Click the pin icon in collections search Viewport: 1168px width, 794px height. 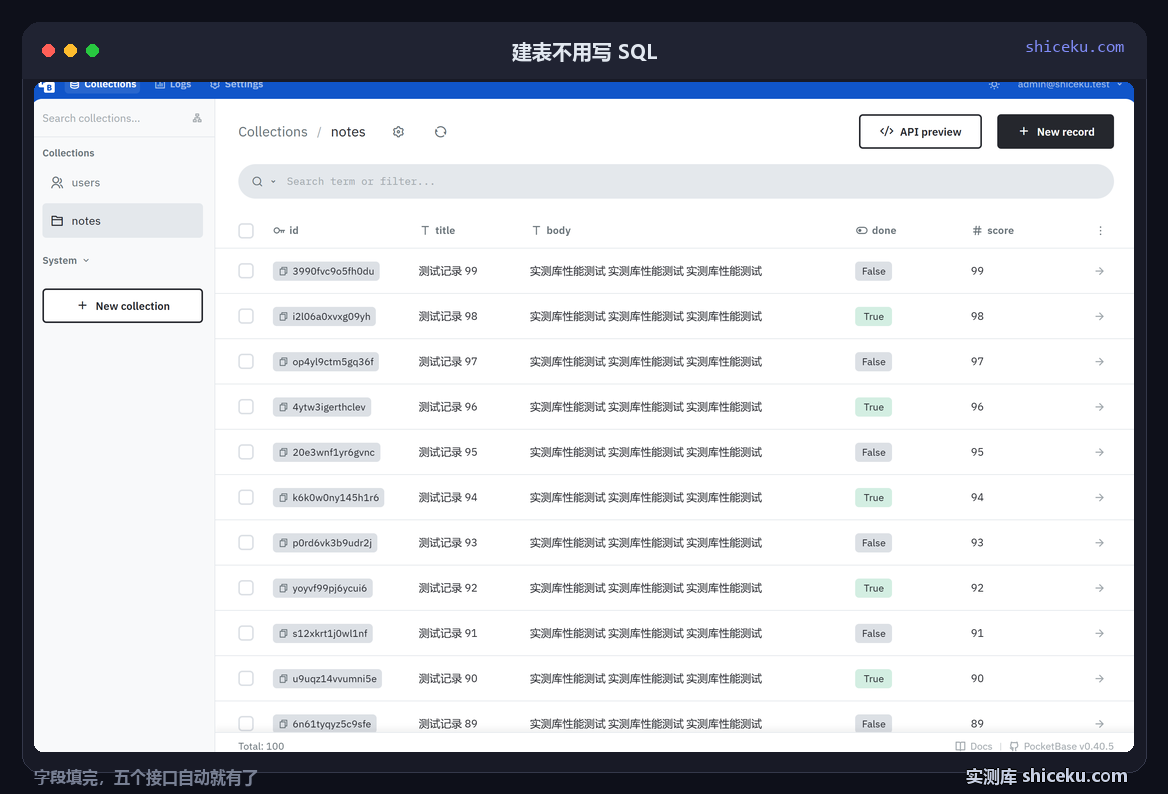click(197, 118)
